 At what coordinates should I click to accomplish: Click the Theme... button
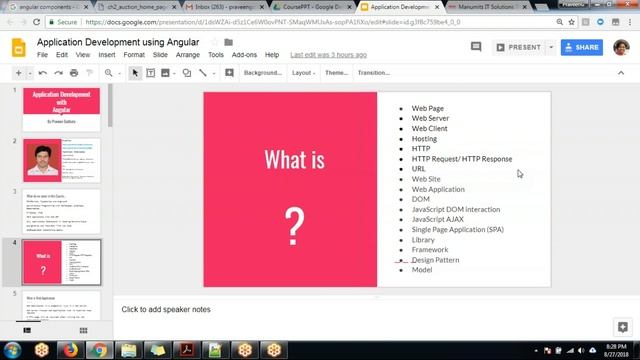[336, 73]
